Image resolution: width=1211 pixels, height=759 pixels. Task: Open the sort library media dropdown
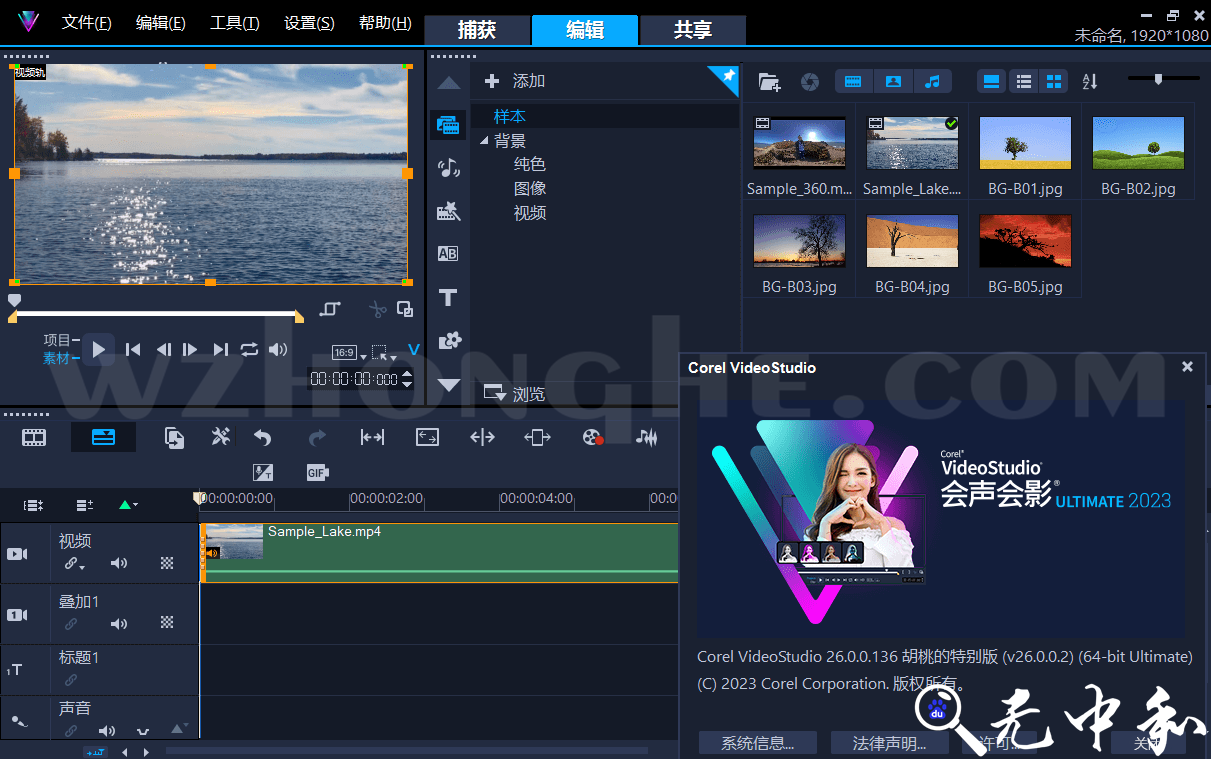click(x=1090, y=82)
